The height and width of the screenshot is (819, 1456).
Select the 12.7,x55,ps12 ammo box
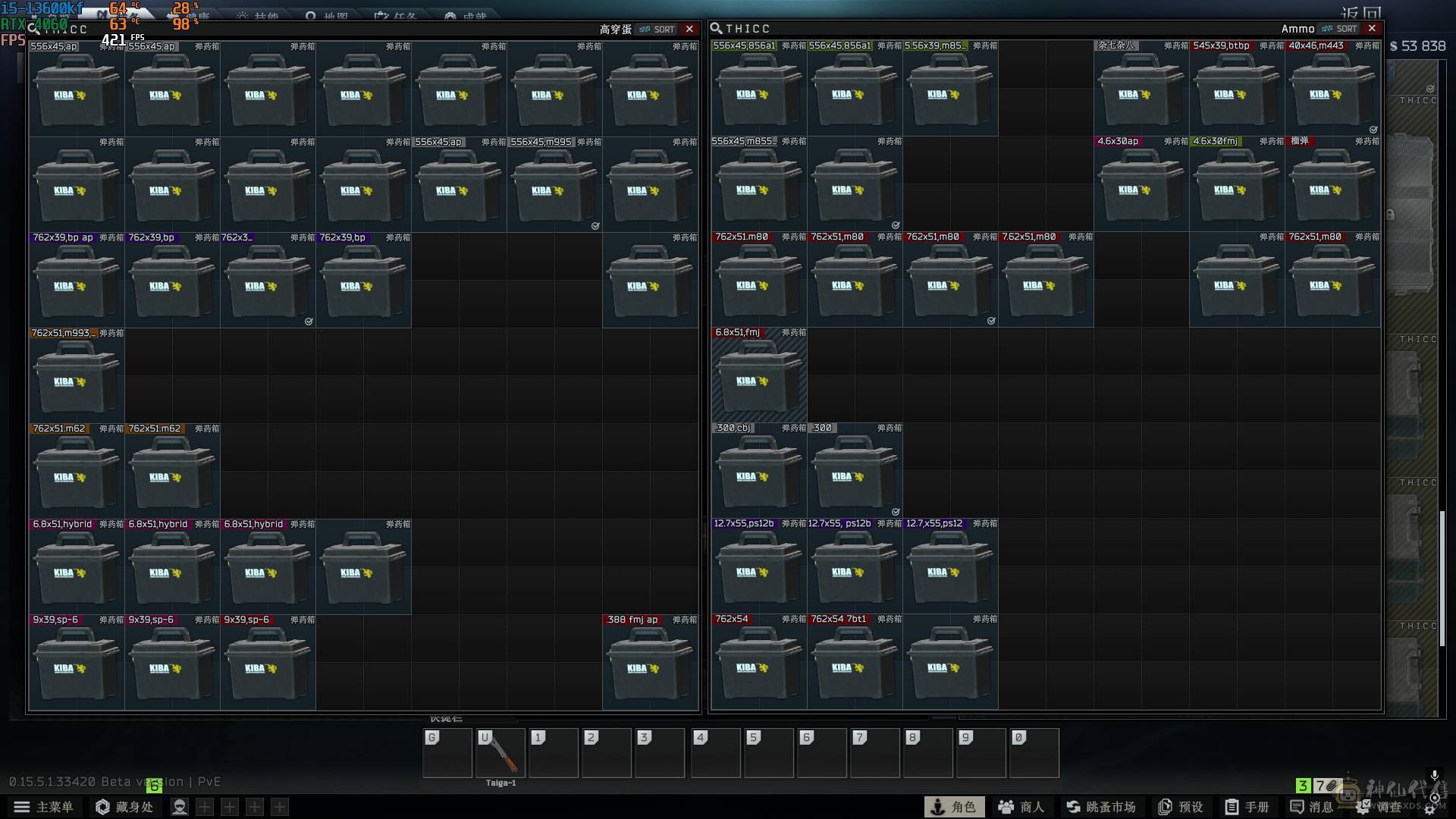[950, 566]
